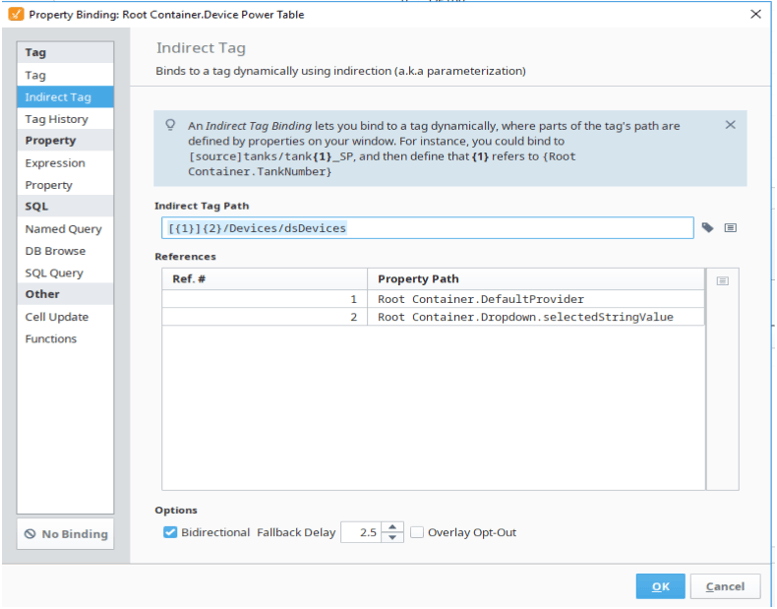The width and height of the screenshot is (777, 609).
Task: Choose the SQL Query binding type
Action: (65, 273)
